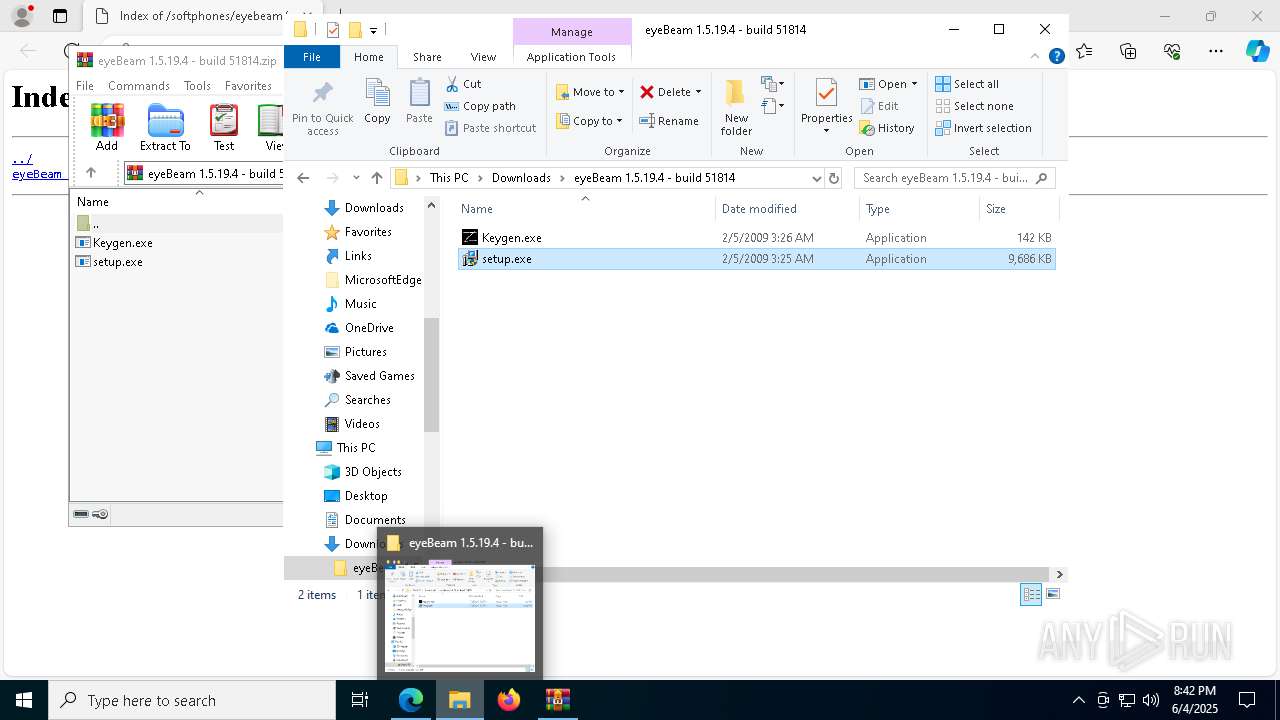1280x720 pixels.
Task: Click This PC in address breadcrumb
Action: [x=449, y=178]
